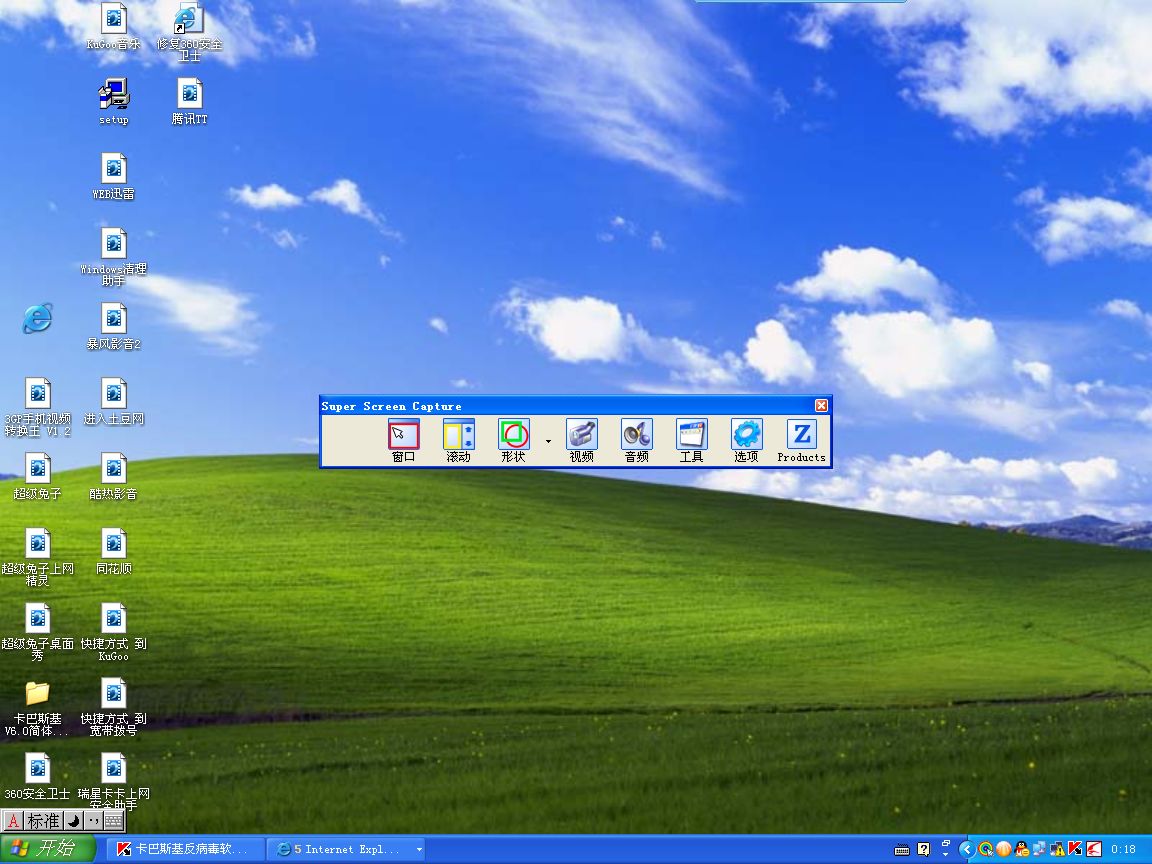The width and height of the screenshot is (1152, 864).
Task: Click the rainbow circle tray icon
Action: point(986,849)
